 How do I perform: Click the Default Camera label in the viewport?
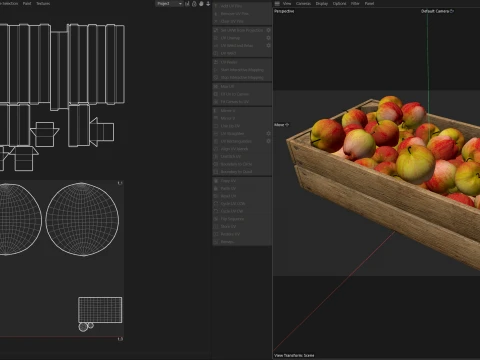[437, 11]
